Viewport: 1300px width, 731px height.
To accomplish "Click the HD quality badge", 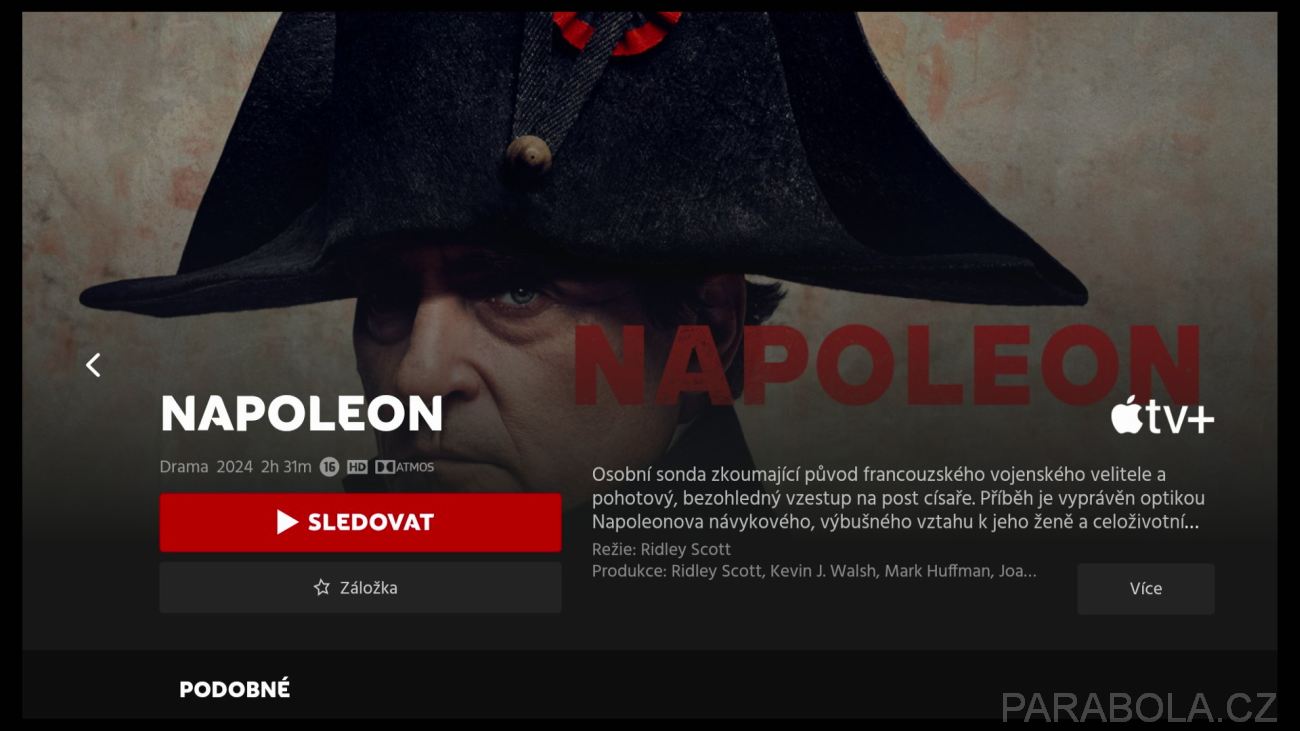I will click(357, 467).
